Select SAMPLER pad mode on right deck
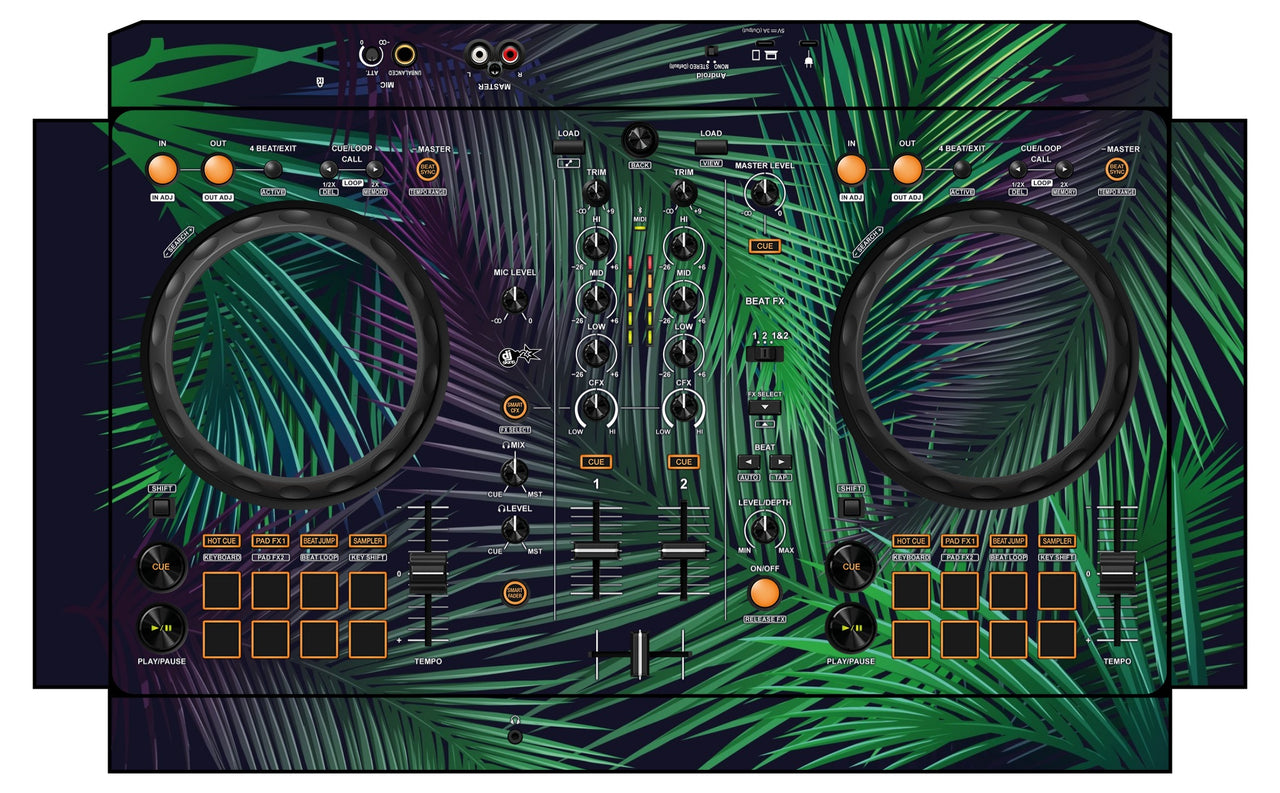 point(1057,541)
